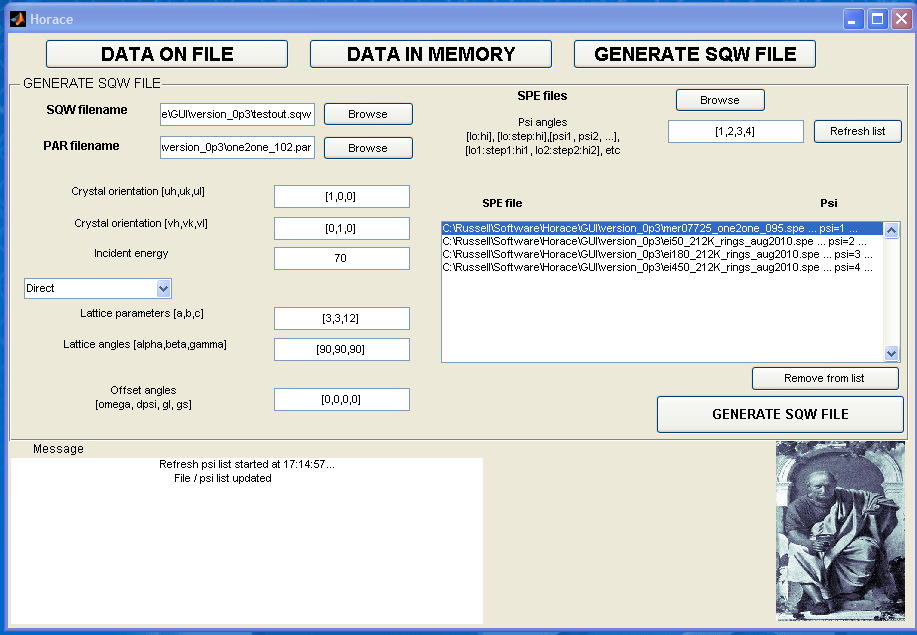
Task: Click the Incident energy field
Action: (x=342, y=258)
